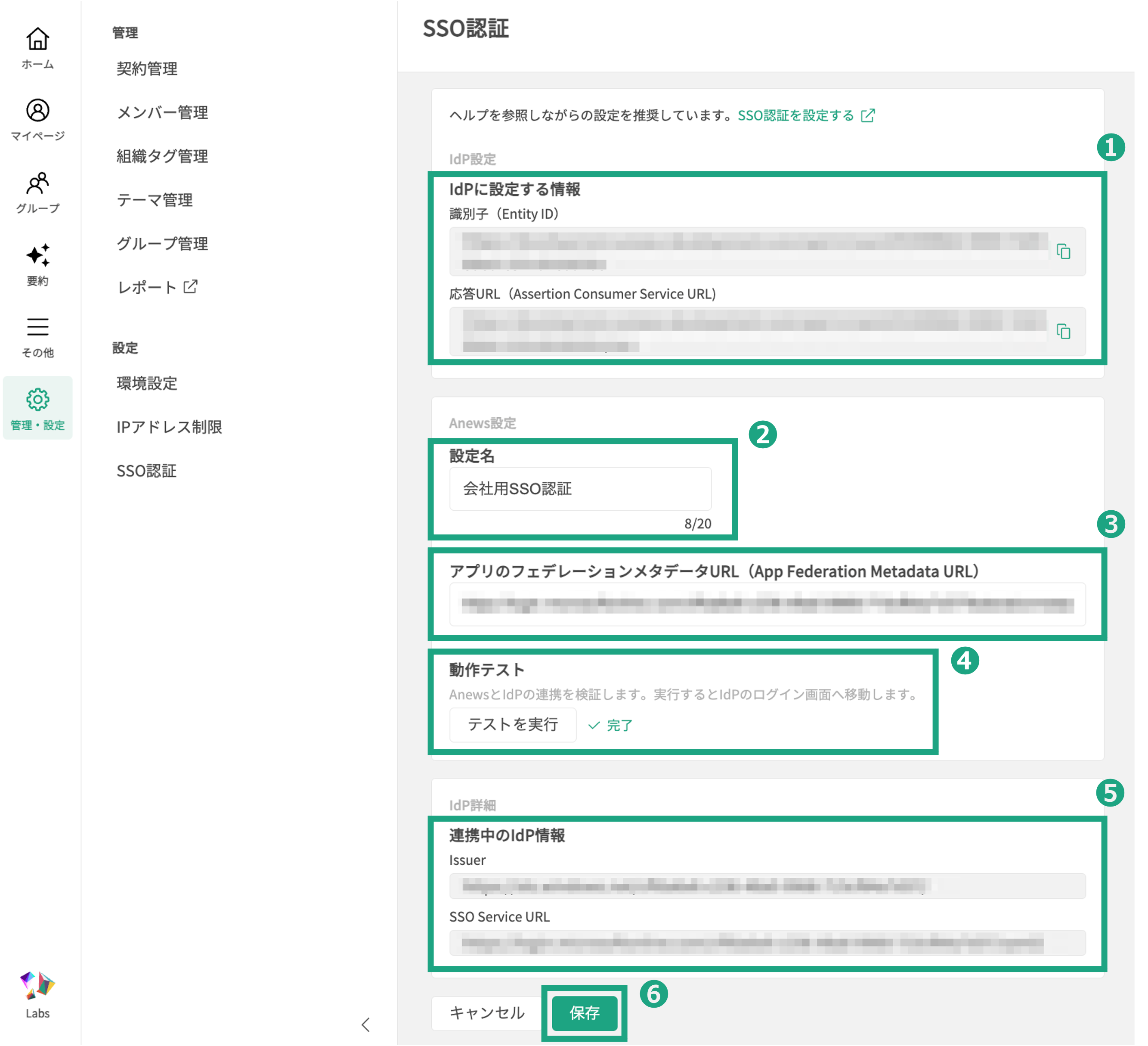Focus the 設定名 text field

click(580, 489)
